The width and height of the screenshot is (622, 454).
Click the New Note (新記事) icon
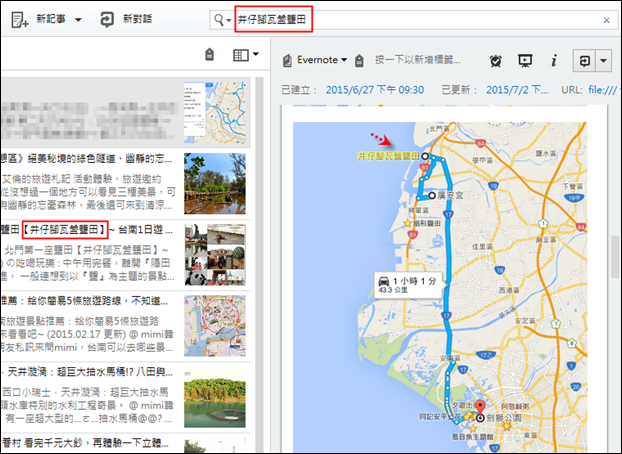pyautogui.click(x=19, y=19)
